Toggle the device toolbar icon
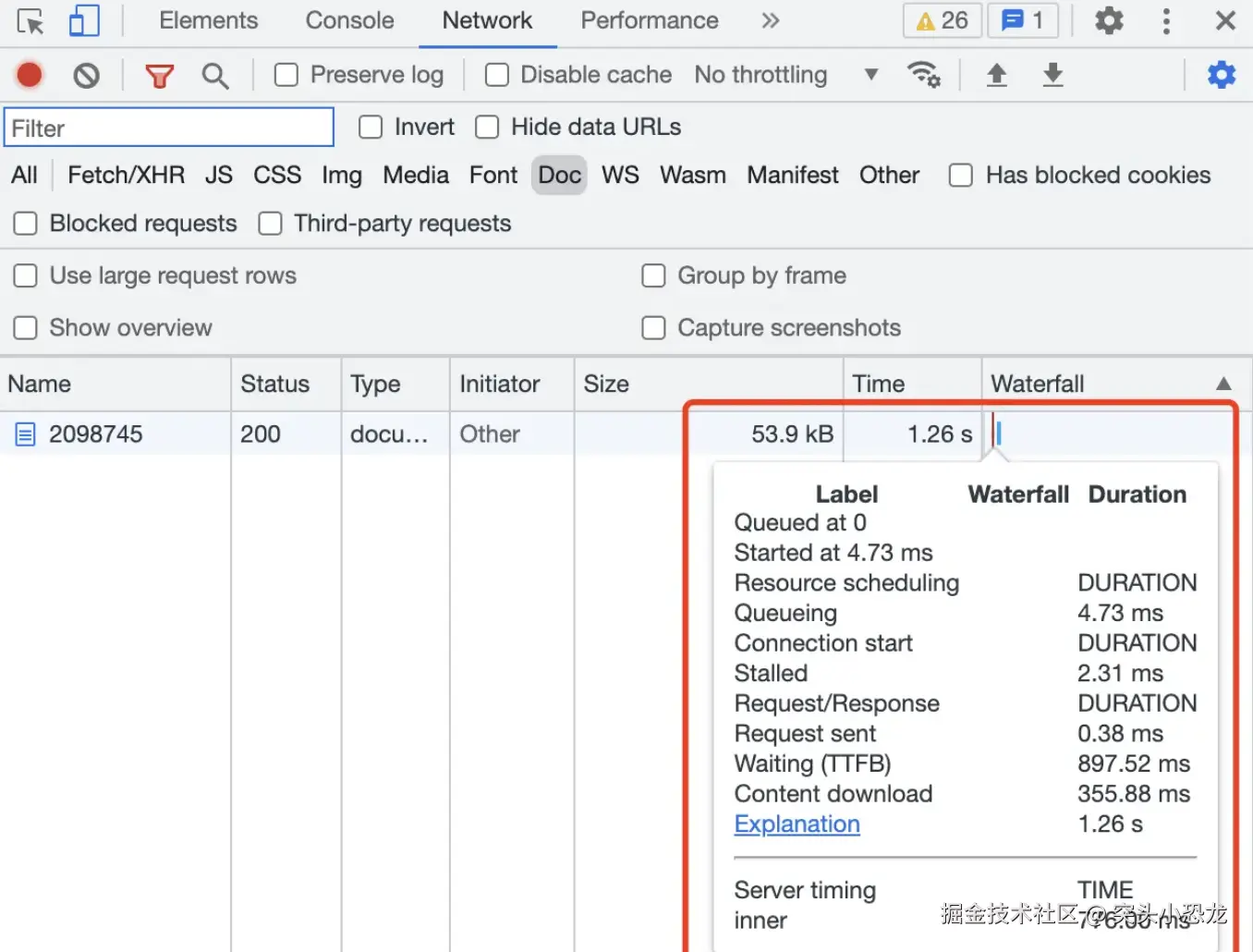Screen dimensions: 1253x952 84,21
